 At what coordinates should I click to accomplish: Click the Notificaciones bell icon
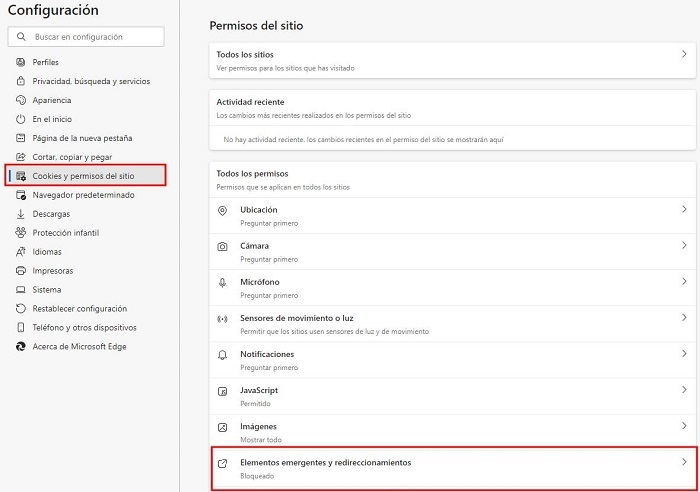pyautogui.click(x=223, y=355)
